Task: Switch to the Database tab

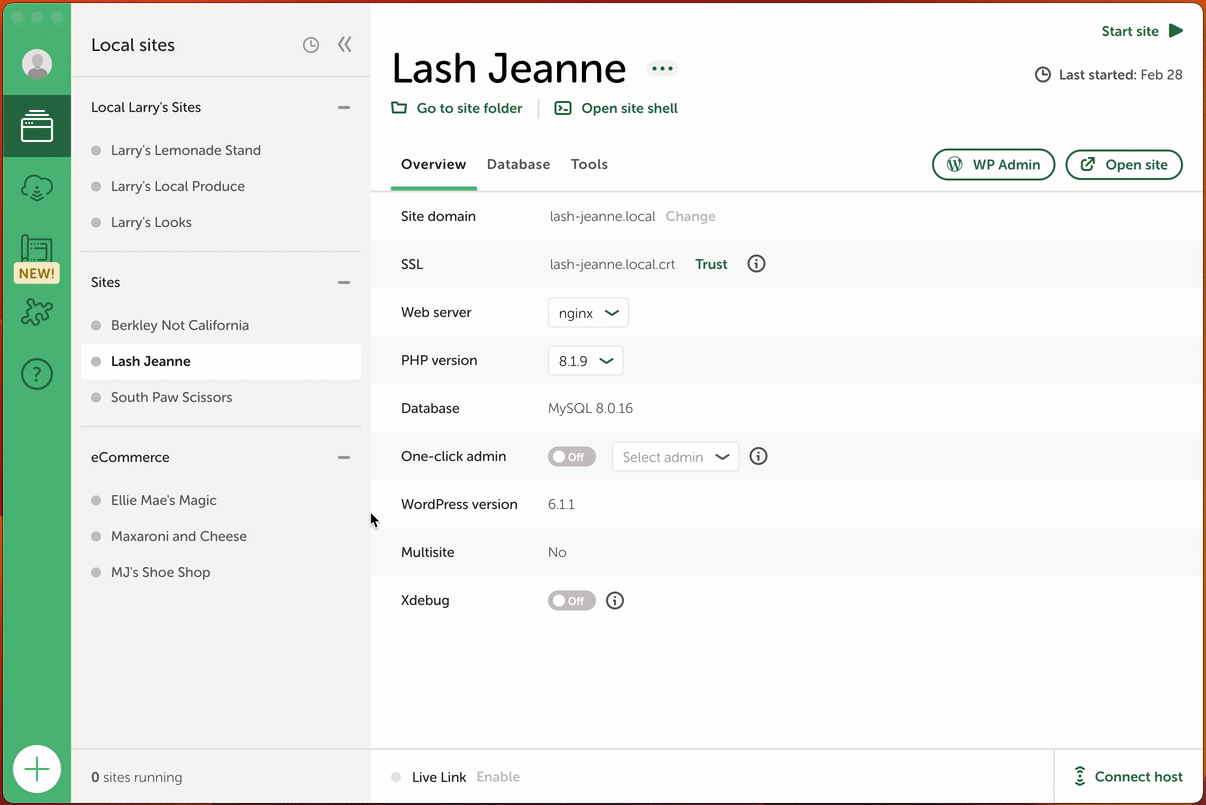Action: click(518, 164)
